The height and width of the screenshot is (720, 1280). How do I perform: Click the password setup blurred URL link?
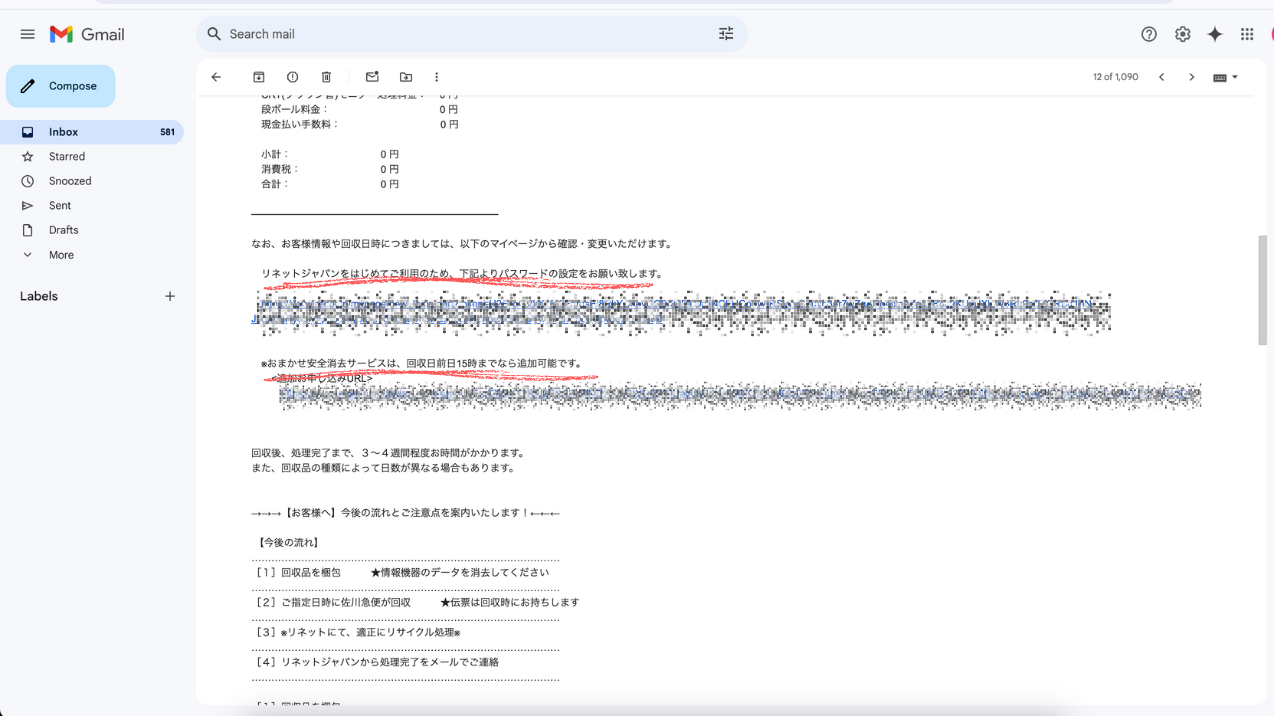[680, 312]
